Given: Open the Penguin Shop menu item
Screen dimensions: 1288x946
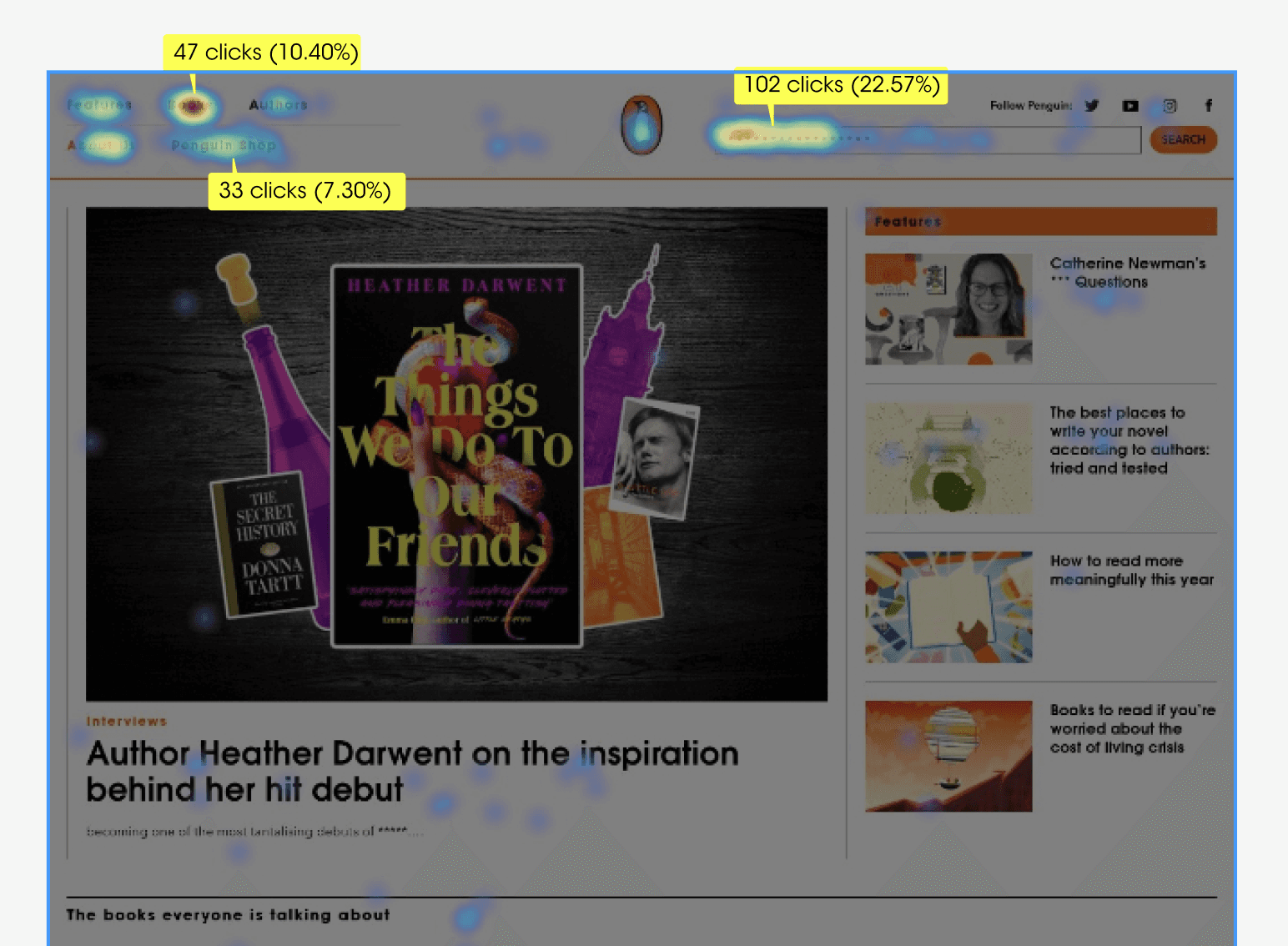Looking at the screenshot, I should pos(224,145).
